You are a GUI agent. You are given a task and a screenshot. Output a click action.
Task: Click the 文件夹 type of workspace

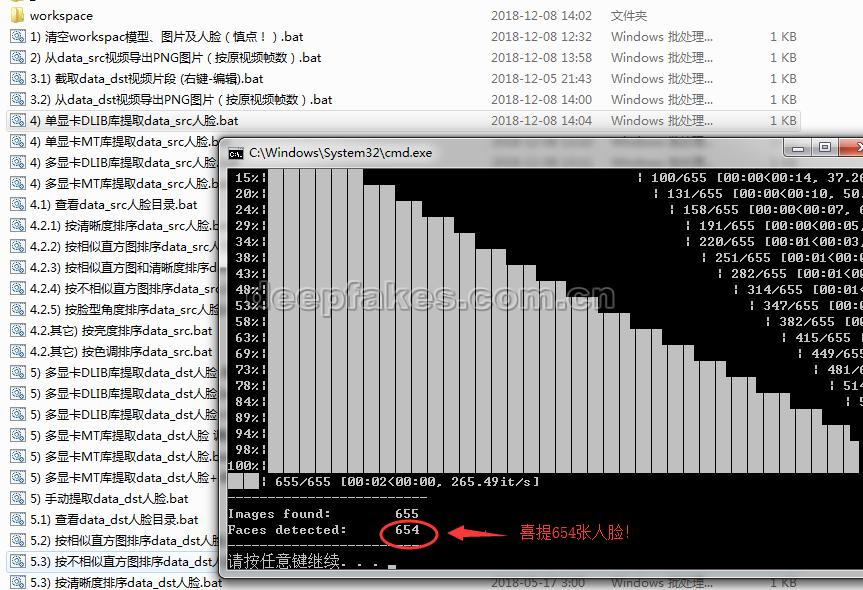pyautogui.click(x=629, y=15)
